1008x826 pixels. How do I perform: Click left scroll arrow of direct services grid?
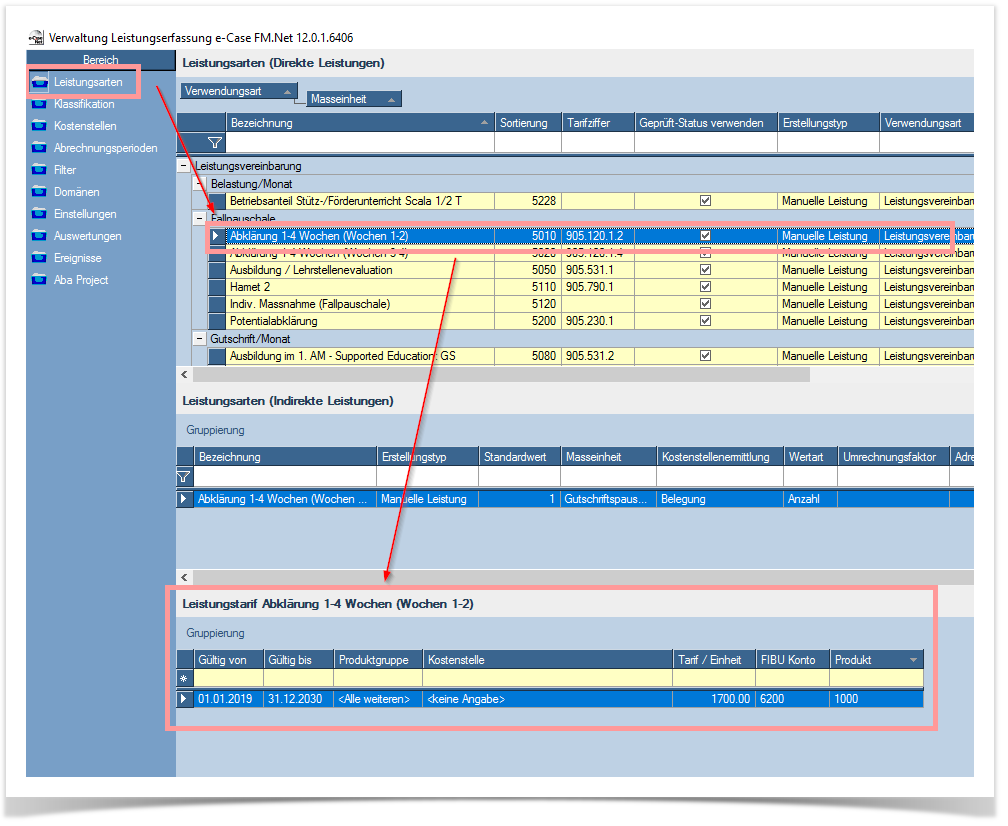click(184, 374)
